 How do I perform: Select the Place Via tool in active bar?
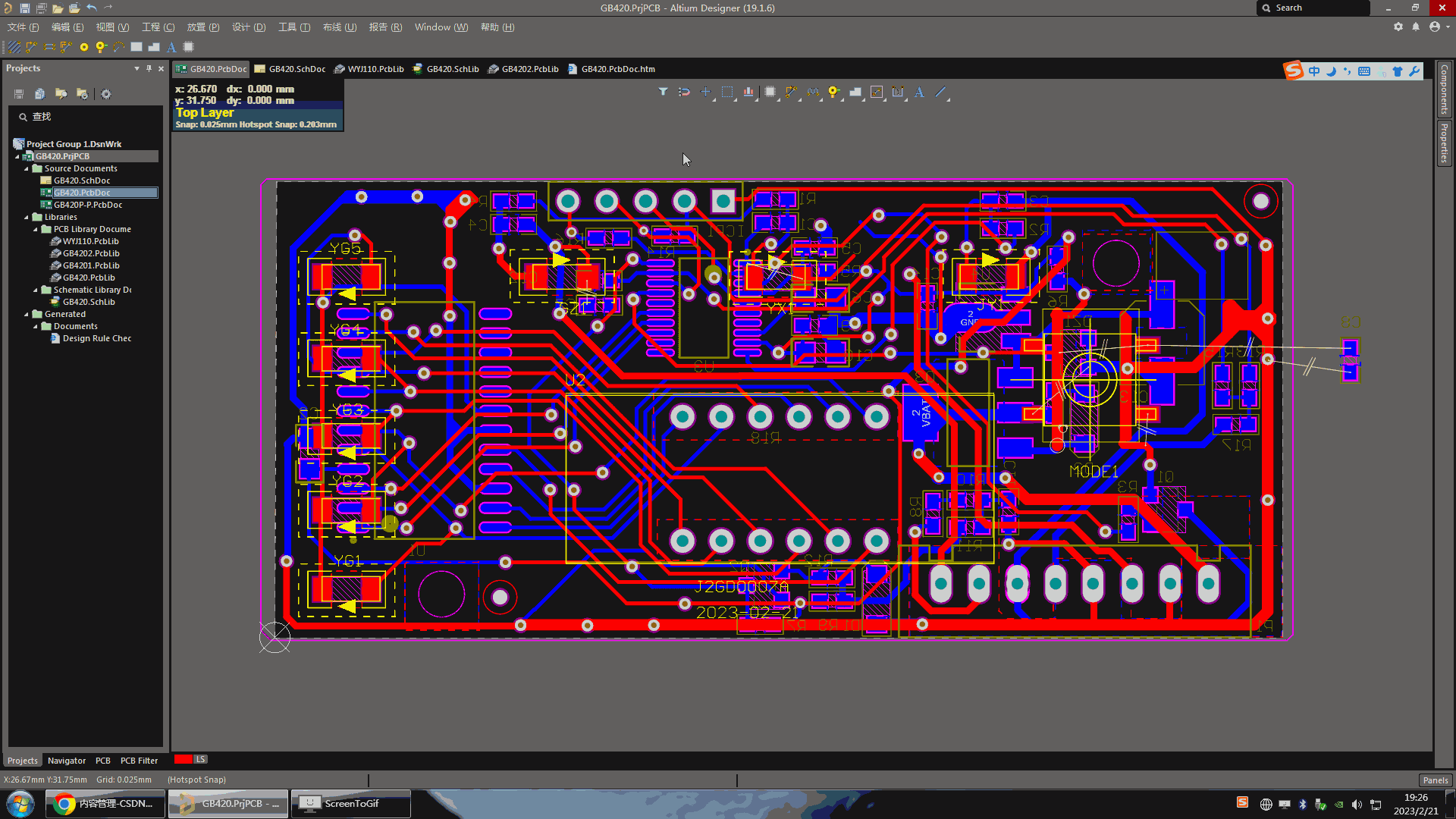[833, 92]
